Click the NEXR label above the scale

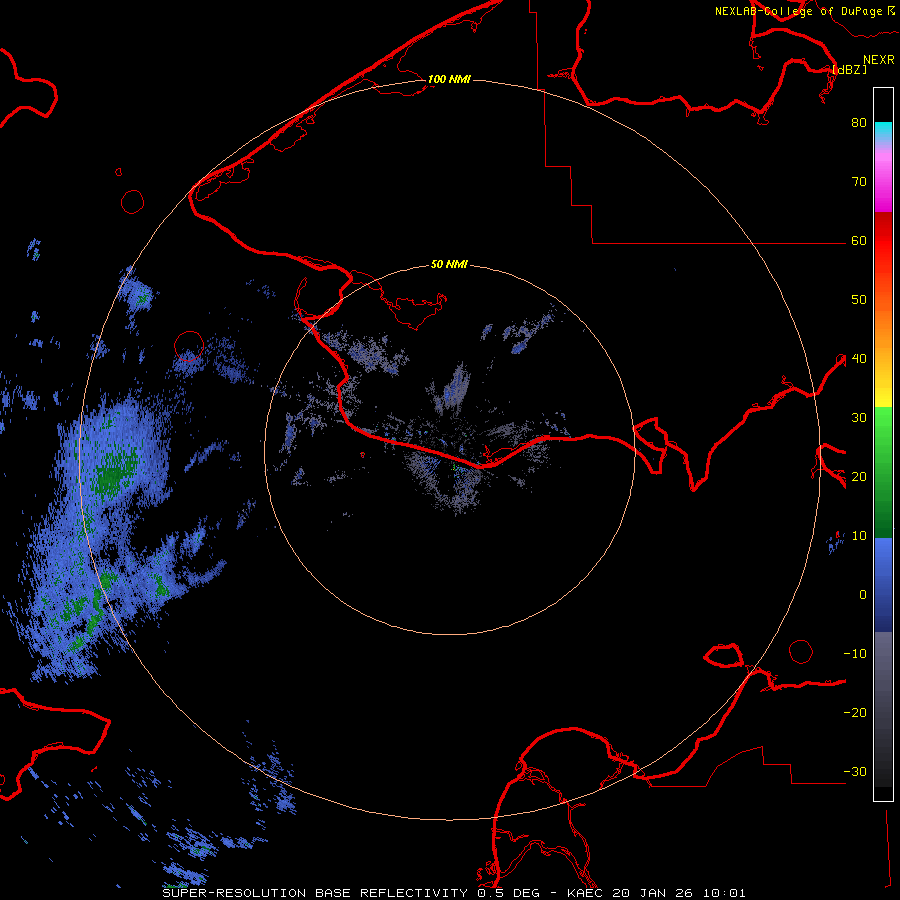point(879,60)
